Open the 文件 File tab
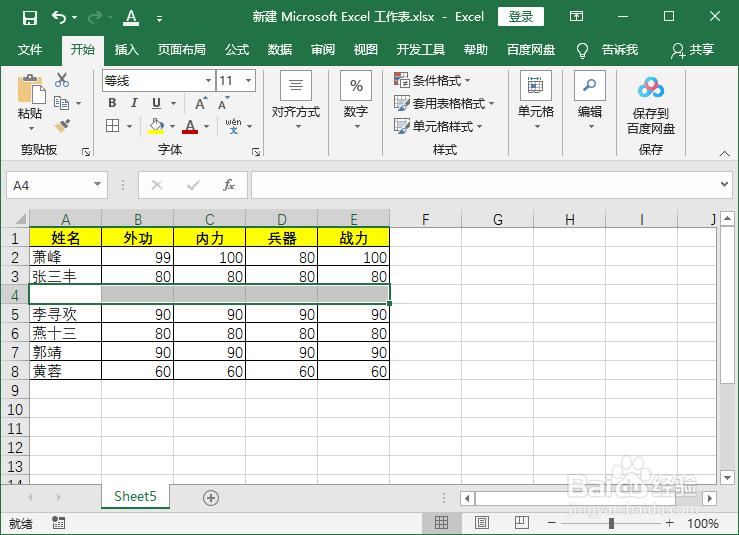 [x=30, y=49]
